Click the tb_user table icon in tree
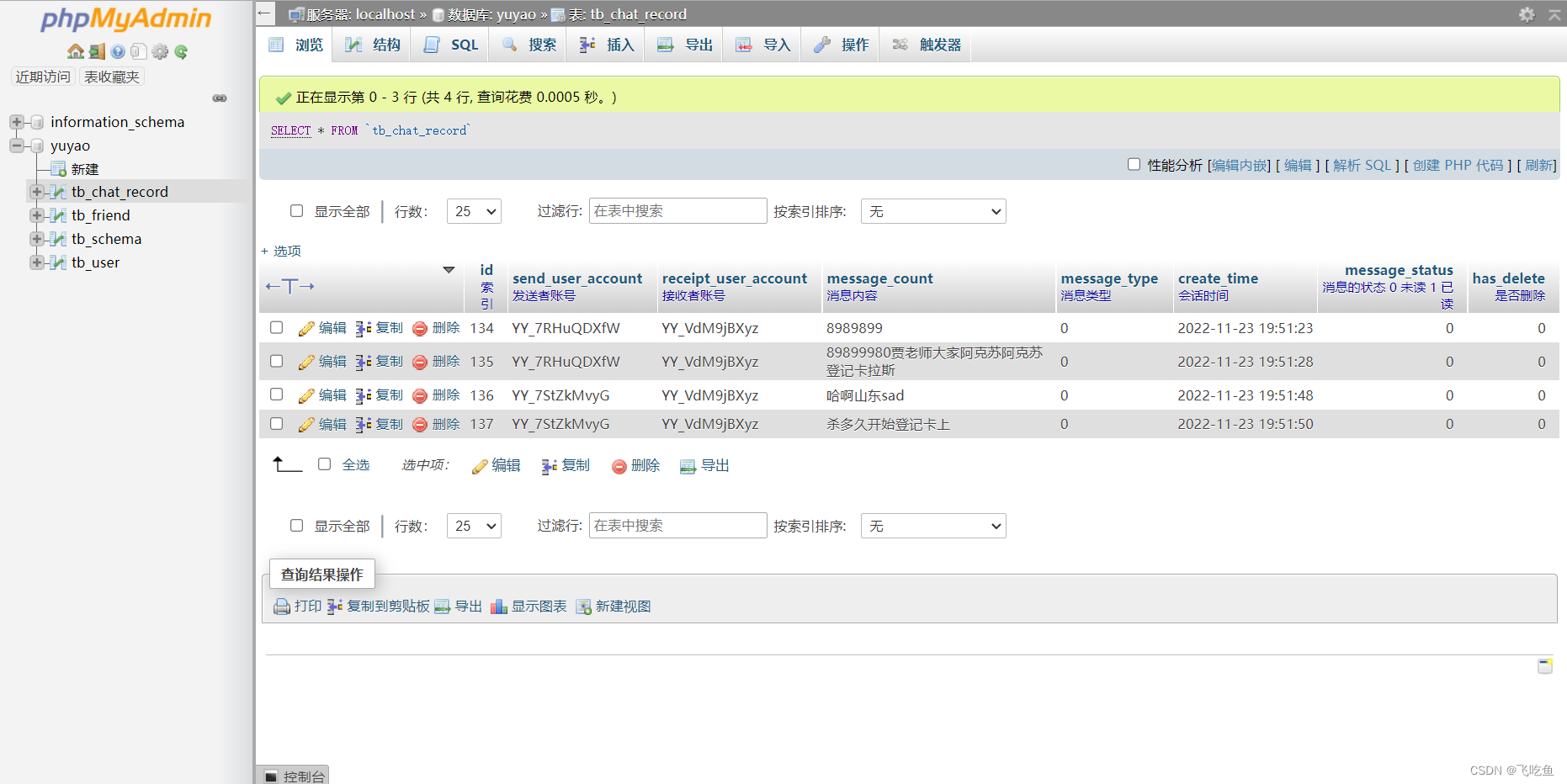The image size is (1567, 784). click(58, 262)
